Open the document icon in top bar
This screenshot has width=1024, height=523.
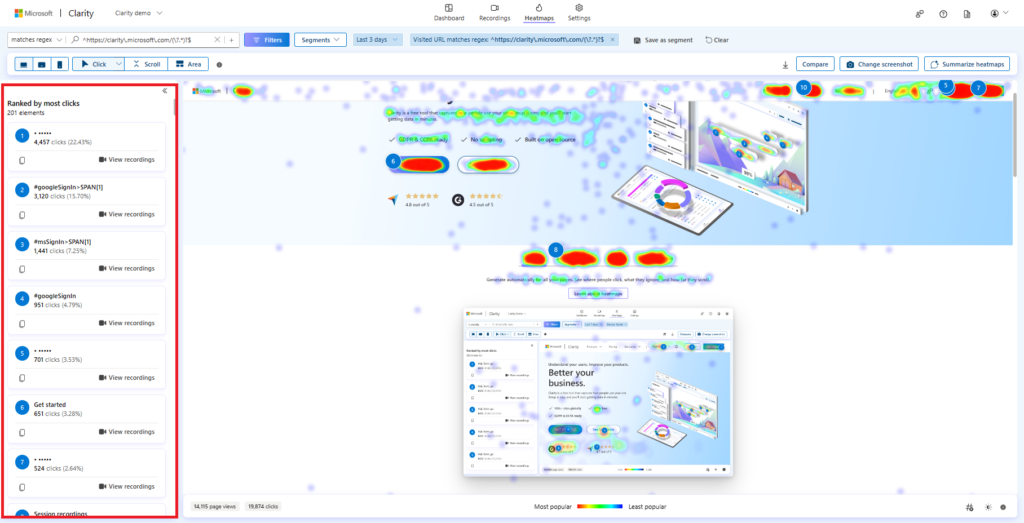967,13
